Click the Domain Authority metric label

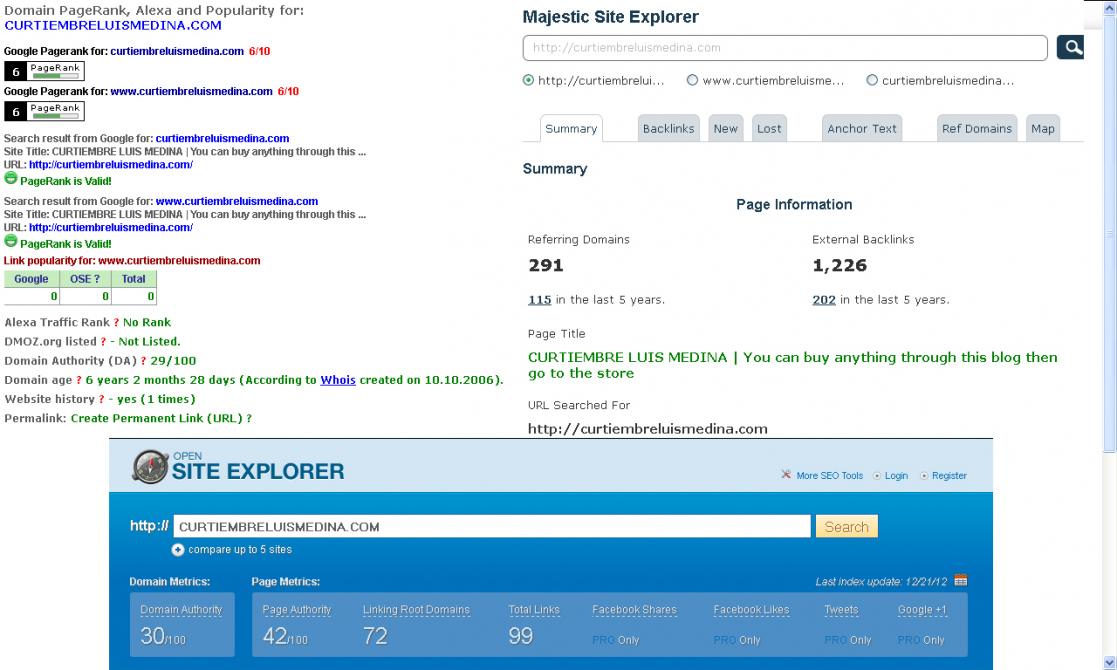(181, 610)
